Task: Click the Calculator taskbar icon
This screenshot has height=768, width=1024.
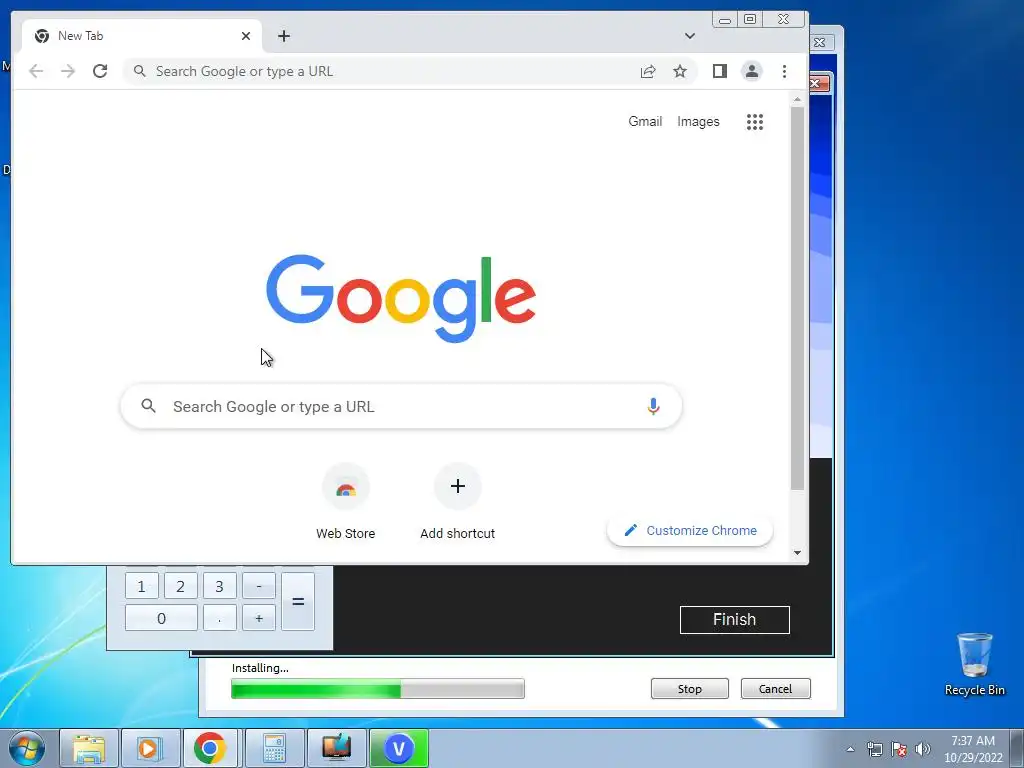Action: click(x=274, y=748)
